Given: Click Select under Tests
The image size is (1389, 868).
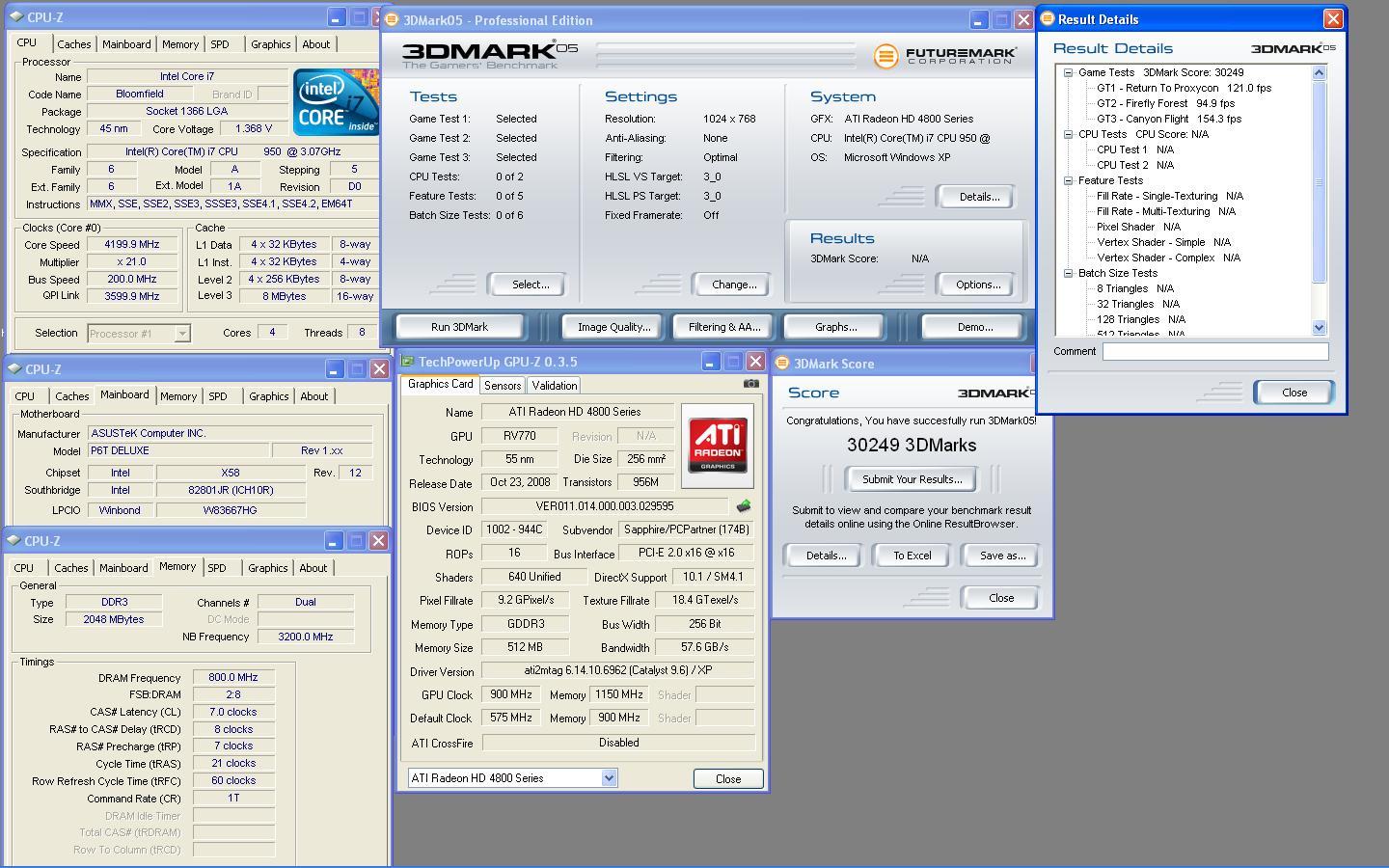Looking at the screenshot, I should pyautogui.click(x=530, y=285).
